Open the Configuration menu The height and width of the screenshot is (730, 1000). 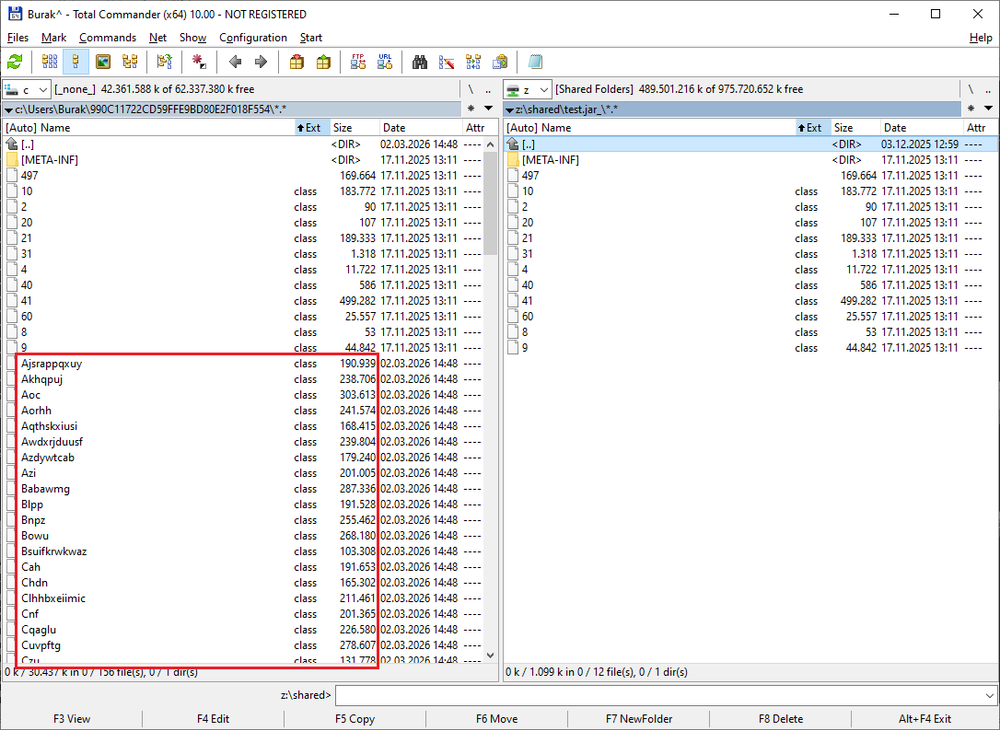click(253, 38)
